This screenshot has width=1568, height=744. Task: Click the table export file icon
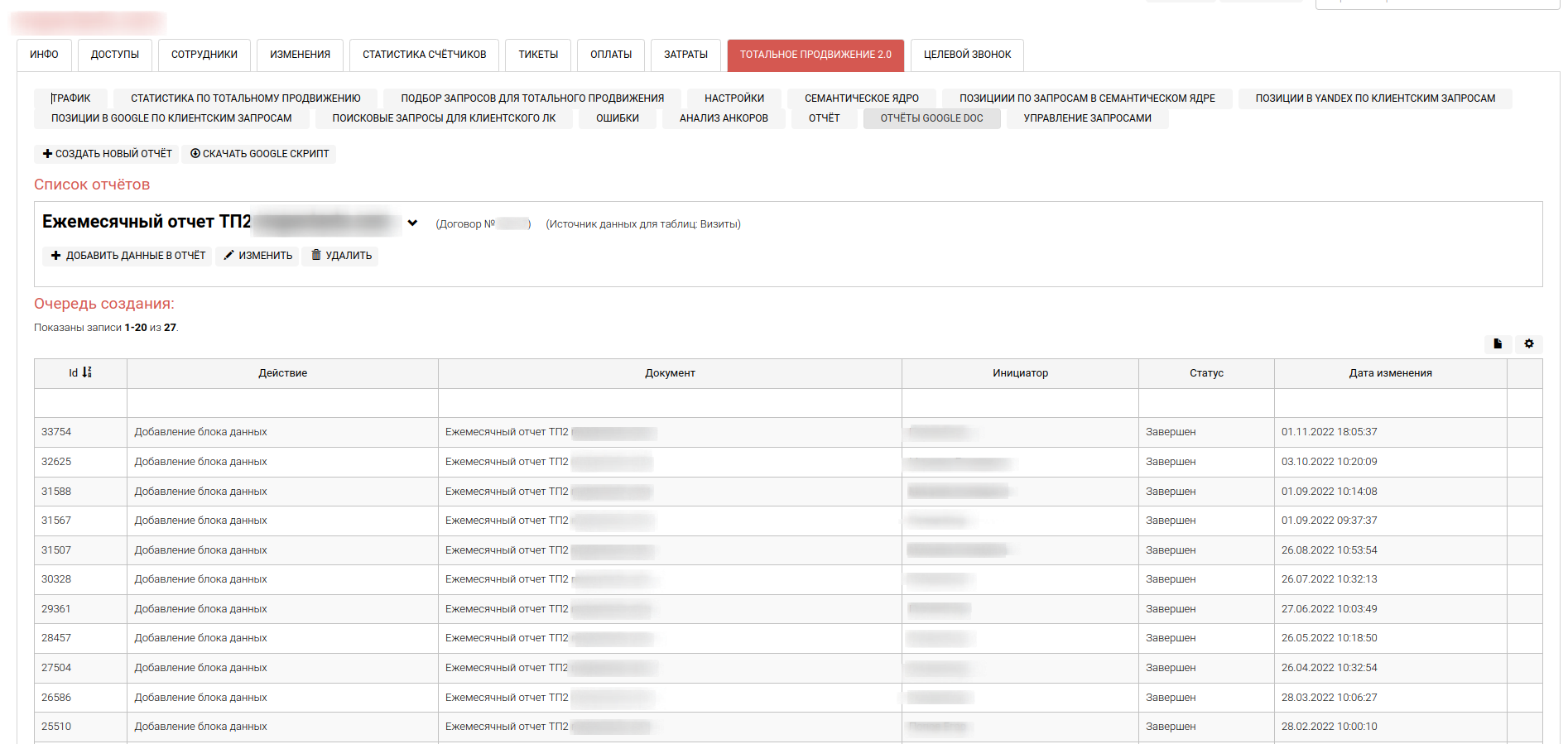(1498, 343)
